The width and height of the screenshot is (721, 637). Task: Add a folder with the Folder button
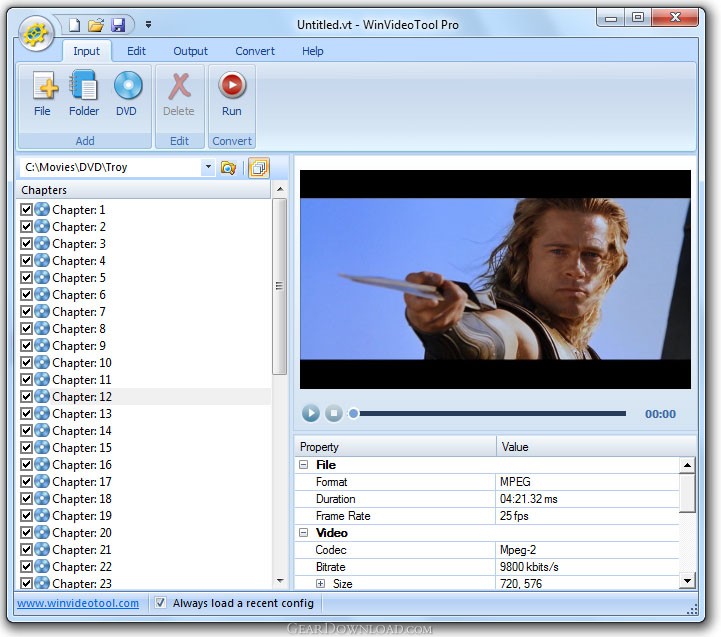(x=84, y=94)
